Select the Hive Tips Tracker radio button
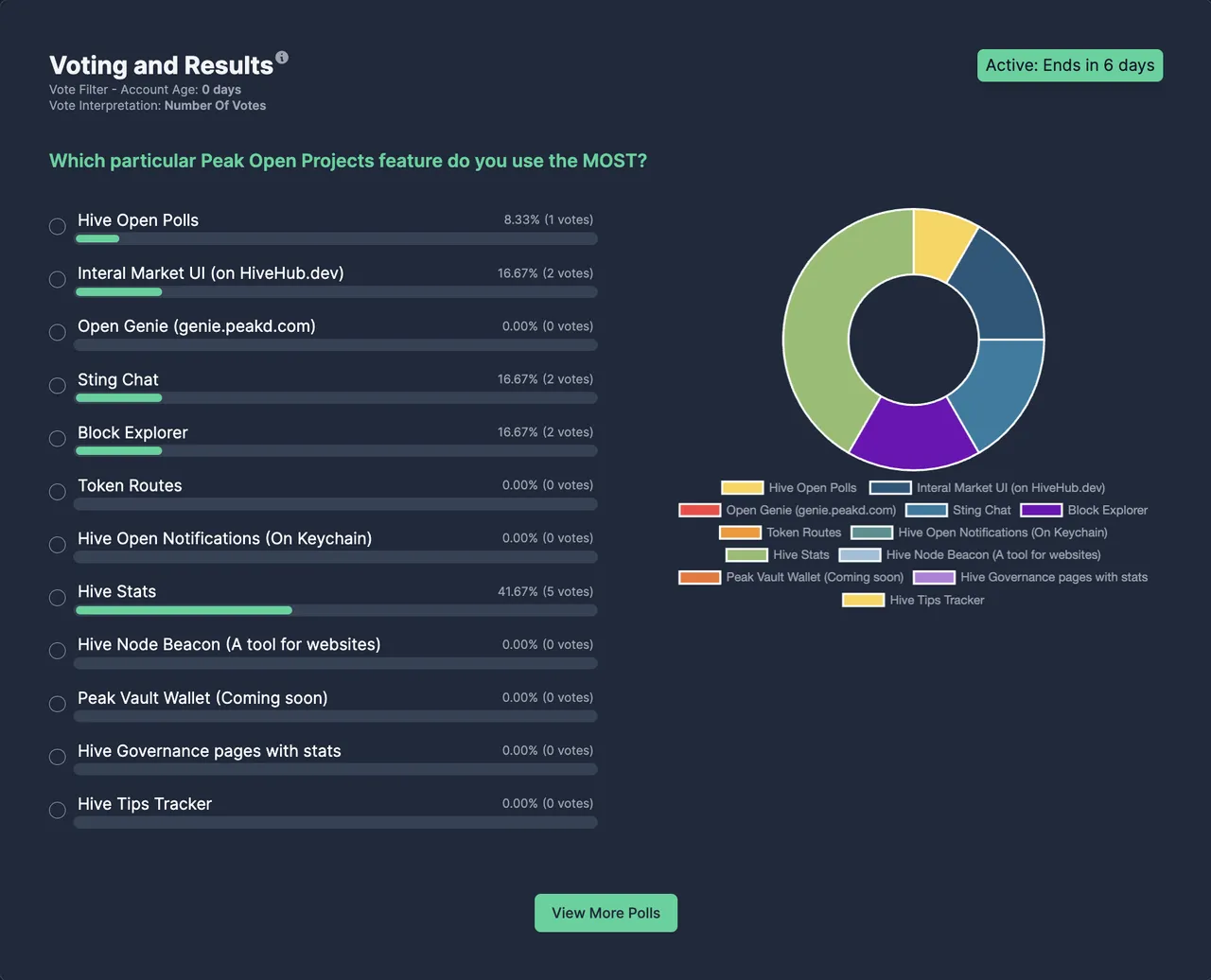 [58, 810]
